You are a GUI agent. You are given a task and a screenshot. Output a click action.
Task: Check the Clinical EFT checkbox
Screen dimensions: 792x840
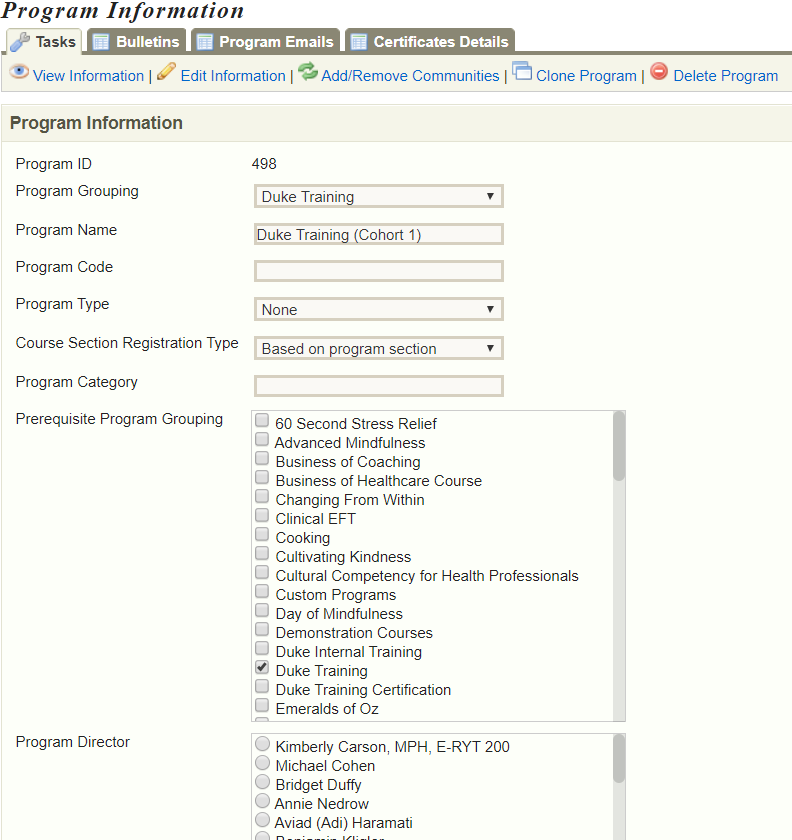(x=262, y=515)
